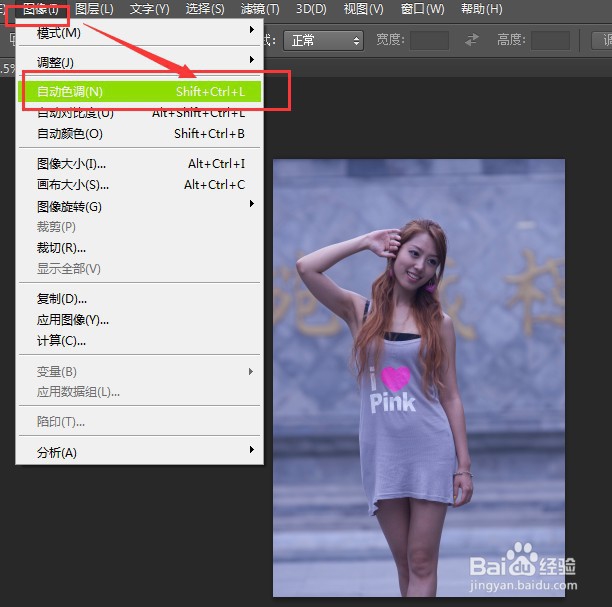Open the 选择(S) menu
The width and height of the screenshot is (612, 607).
tap(205, 9)
